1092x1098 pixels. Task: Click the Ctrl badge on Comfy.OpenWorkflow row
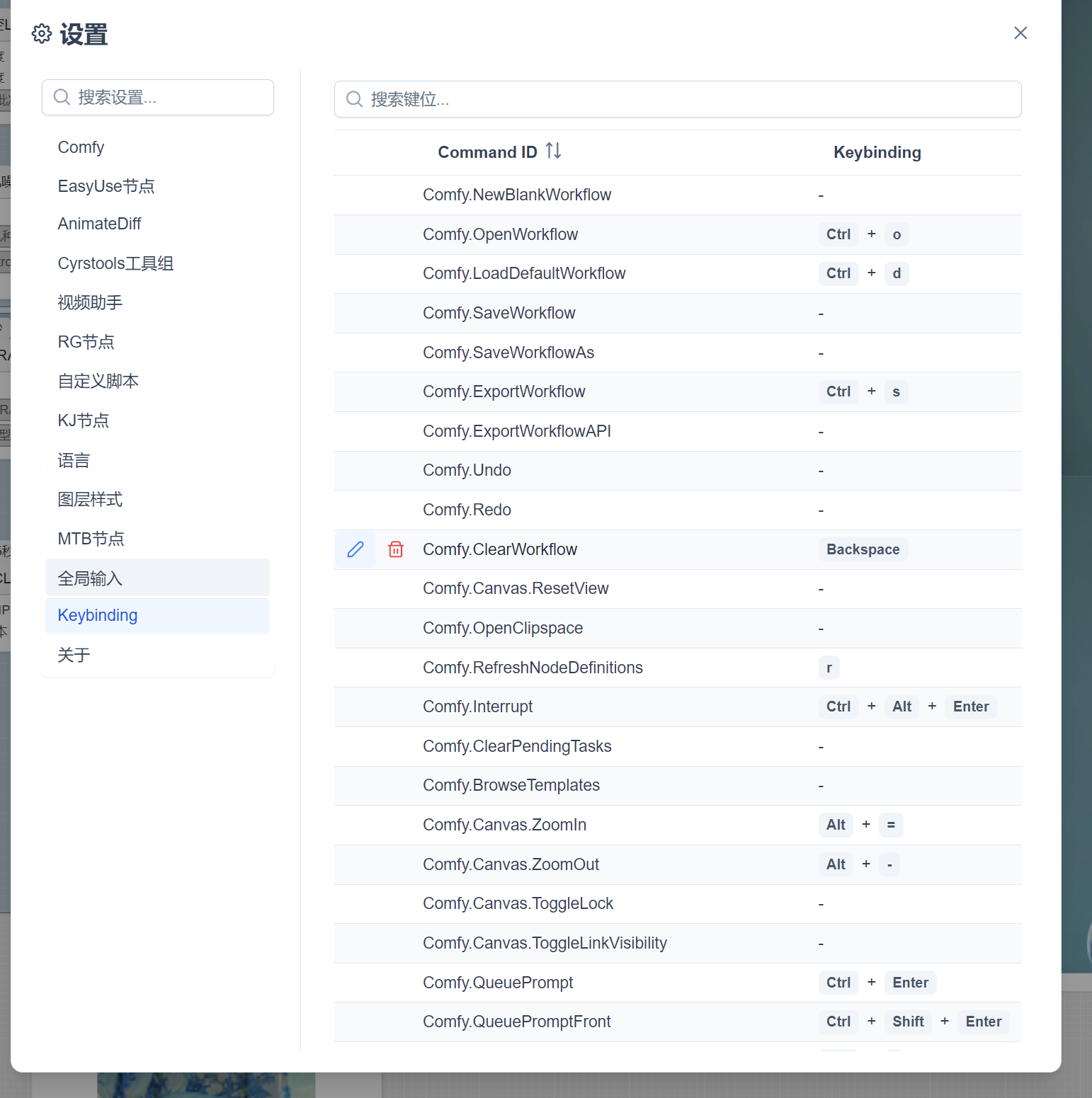(x=838, y=234)
